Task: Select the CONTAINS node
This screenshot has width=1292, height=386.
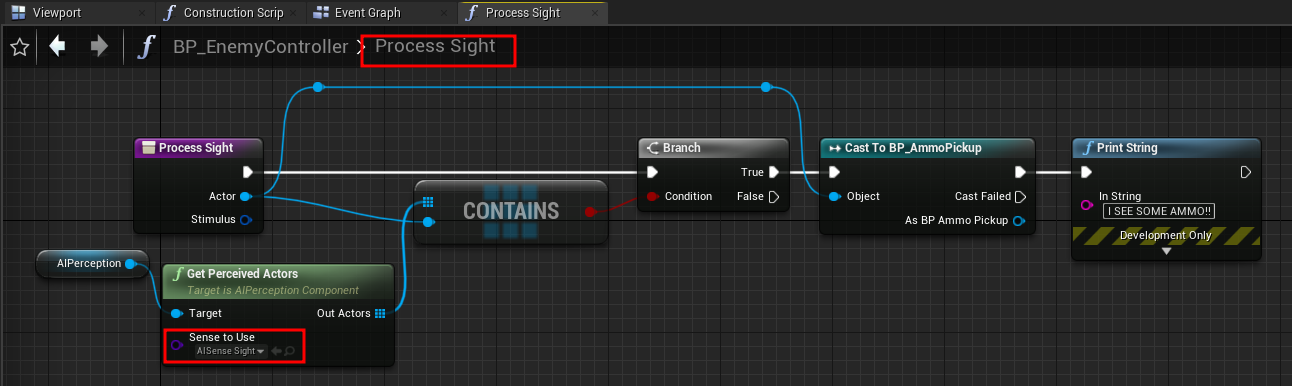Action: (511, 212)
